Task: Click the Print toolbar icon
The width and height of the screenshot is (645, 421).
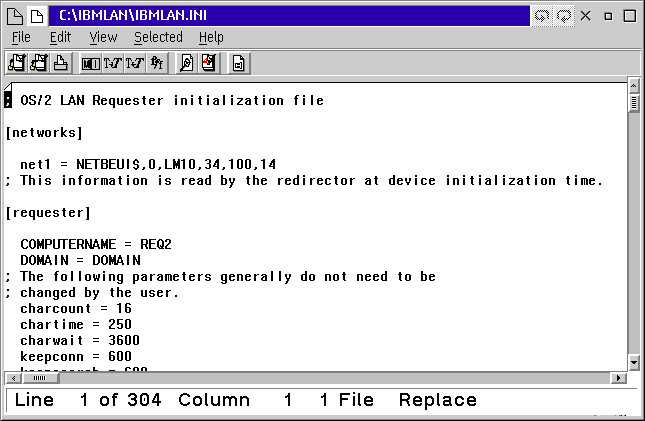Action: click(x=61, y=63)
